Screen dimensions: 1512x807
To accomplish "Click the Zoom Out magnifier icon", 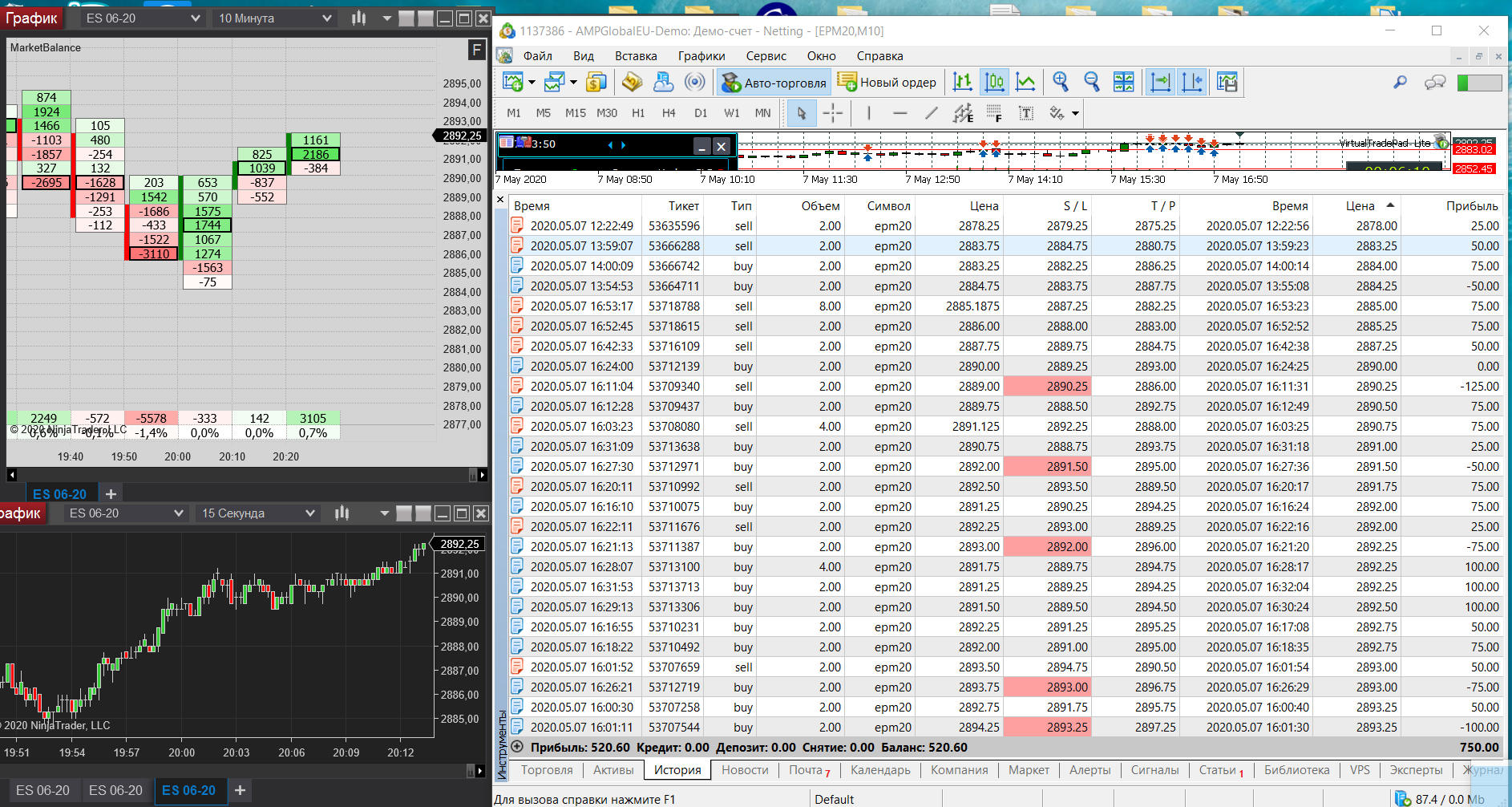I will 1091,82.
